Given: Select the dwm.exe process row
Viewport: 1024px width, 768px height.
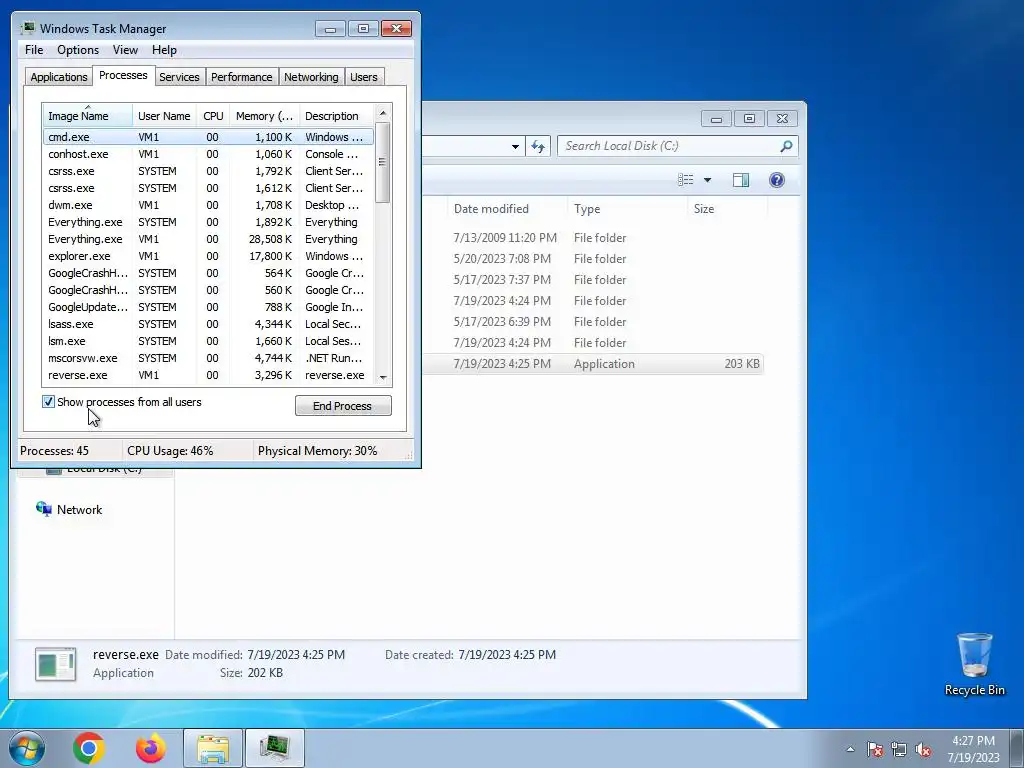Looking at the screenshot, I should (208, 205).
